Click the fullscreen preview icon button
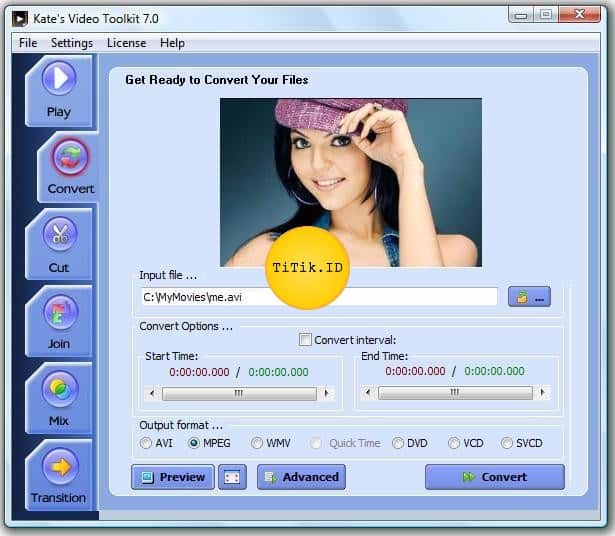This screenshot has height=536, width=615. point(232,477)
